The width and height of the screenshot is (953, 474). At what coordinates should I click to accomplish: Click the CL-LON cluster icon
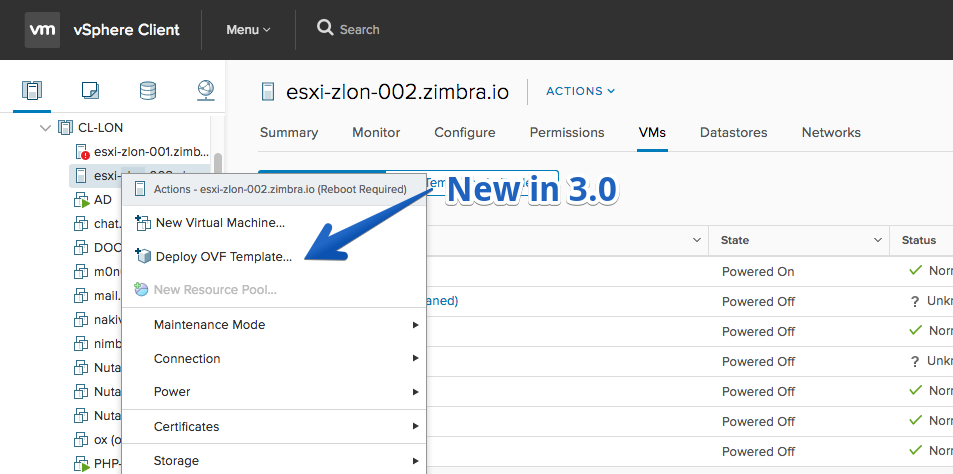point(64,128)
